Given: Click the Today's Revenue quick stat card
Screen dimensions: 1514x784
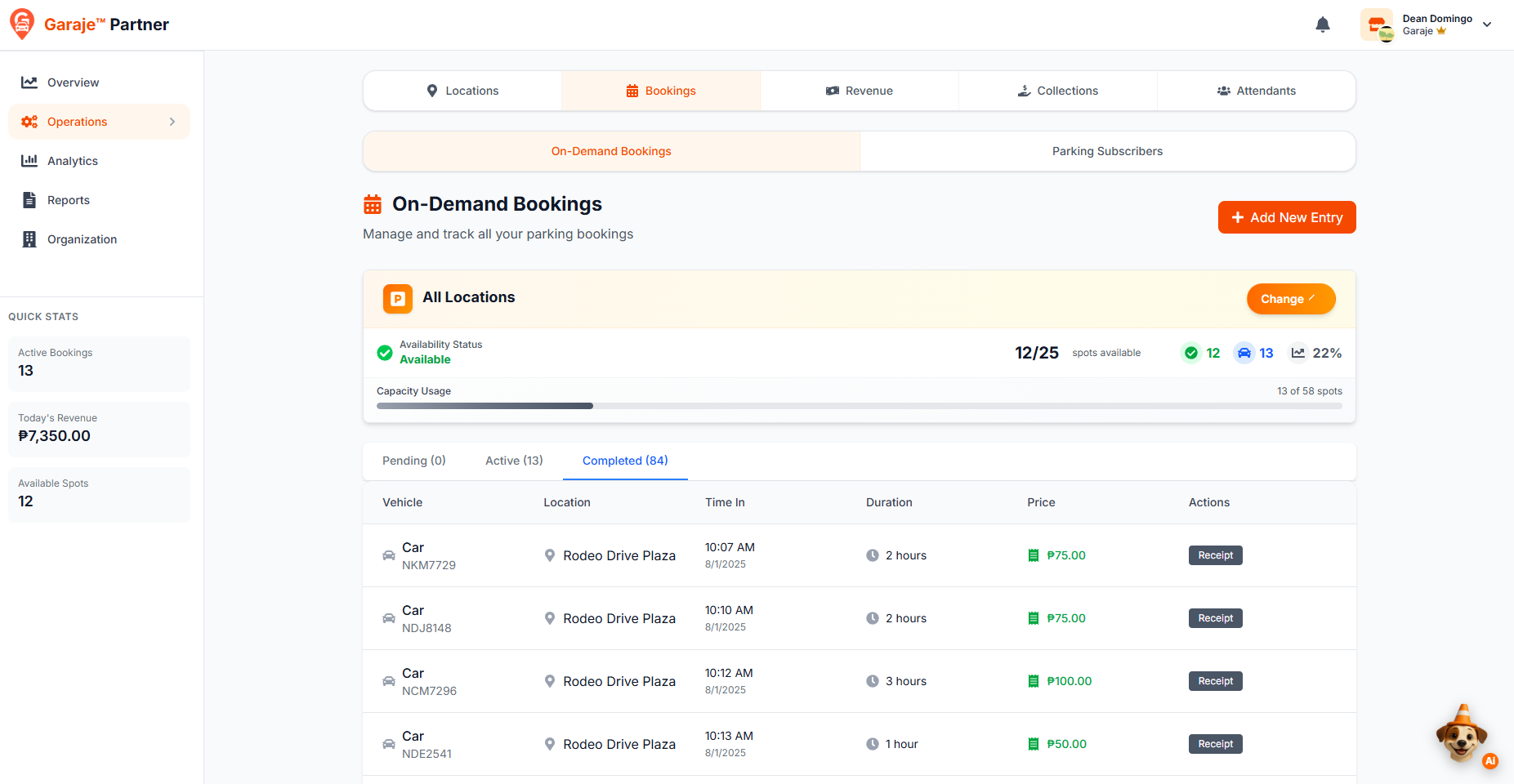Looking at the screenshot, I should point(99,429).
